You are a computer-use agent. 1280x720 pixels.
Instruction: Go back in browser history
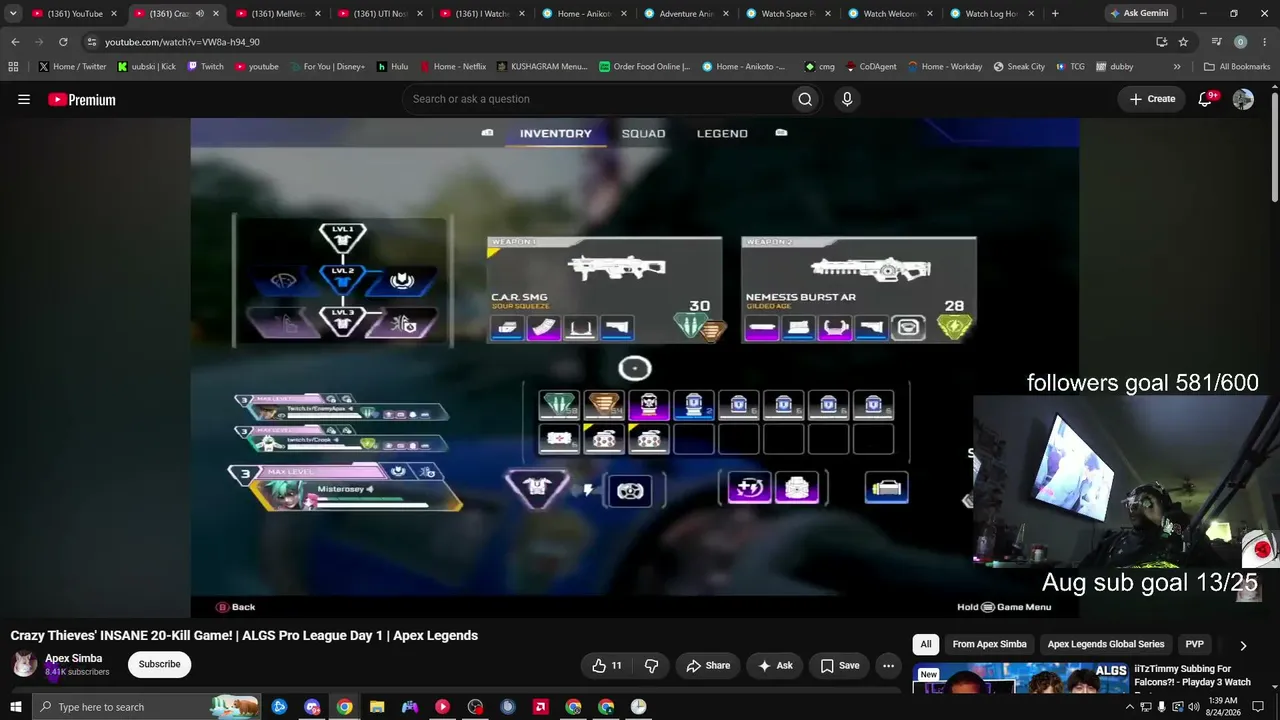pos(15,42)
